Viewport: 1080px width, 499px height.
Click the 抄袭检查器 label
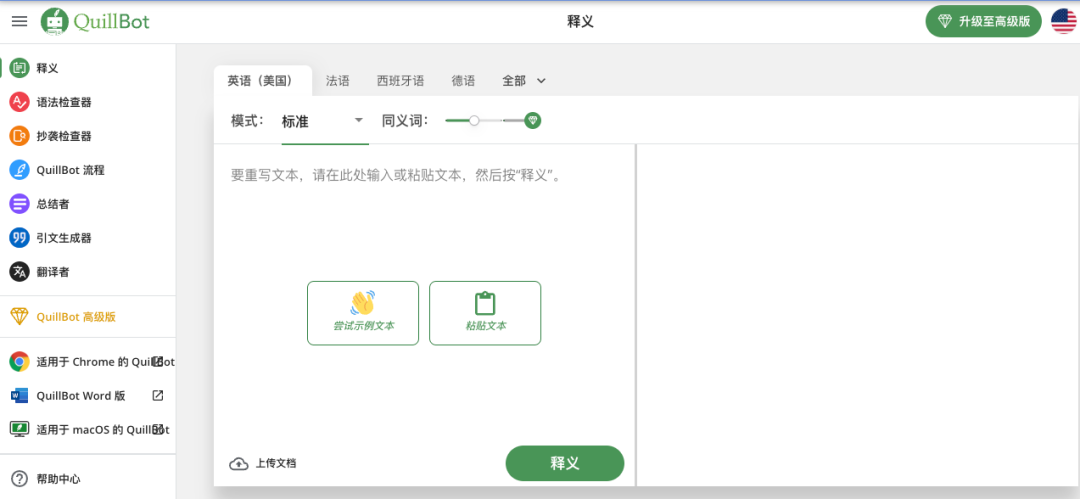coord(64,136)
